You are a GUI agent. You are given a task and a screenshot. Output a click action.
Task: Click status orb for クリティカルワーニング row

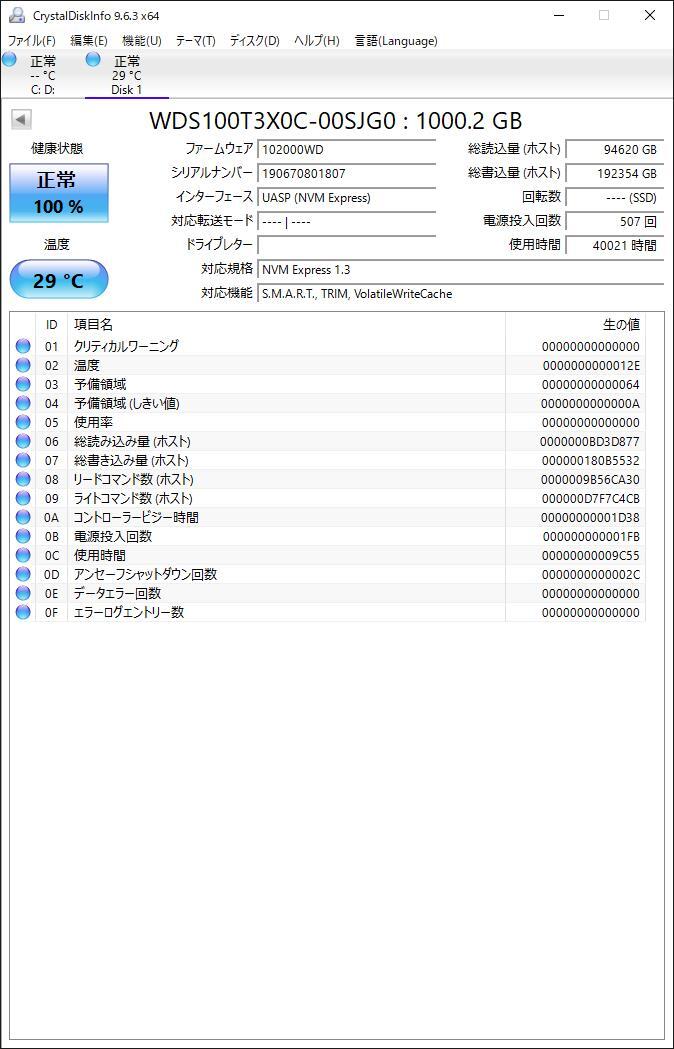23,346
